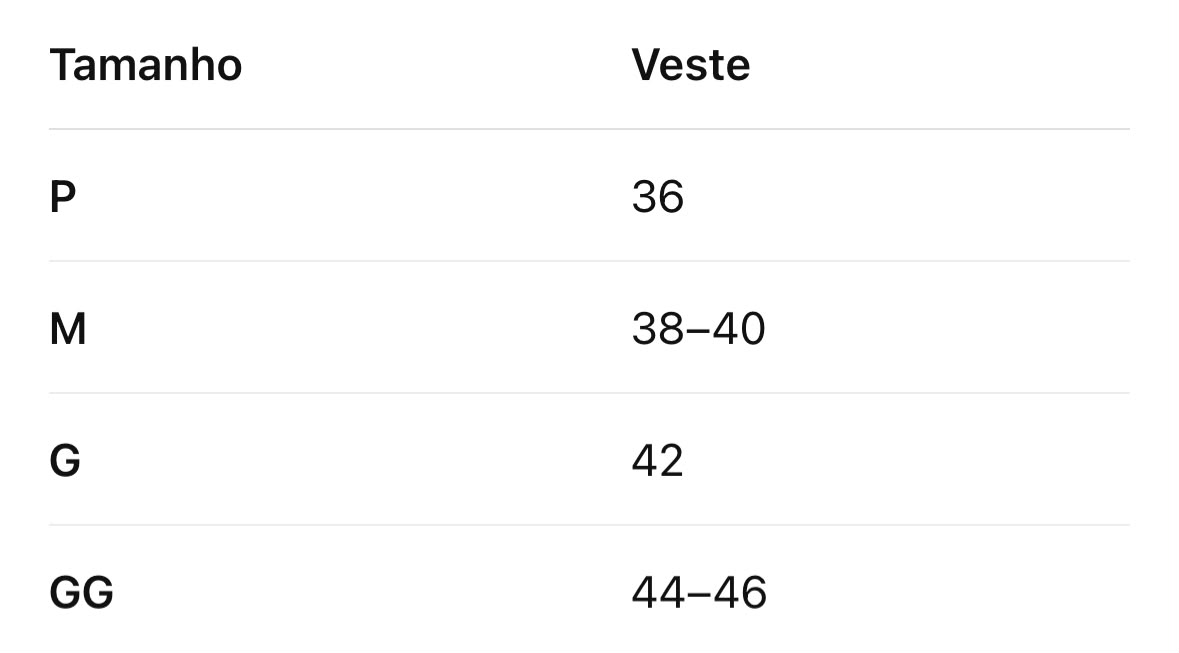Image resolution: width=1179 pixels, height=653 pixels.
Task: Select the P size cell
Action: click(x=62, y=197)
